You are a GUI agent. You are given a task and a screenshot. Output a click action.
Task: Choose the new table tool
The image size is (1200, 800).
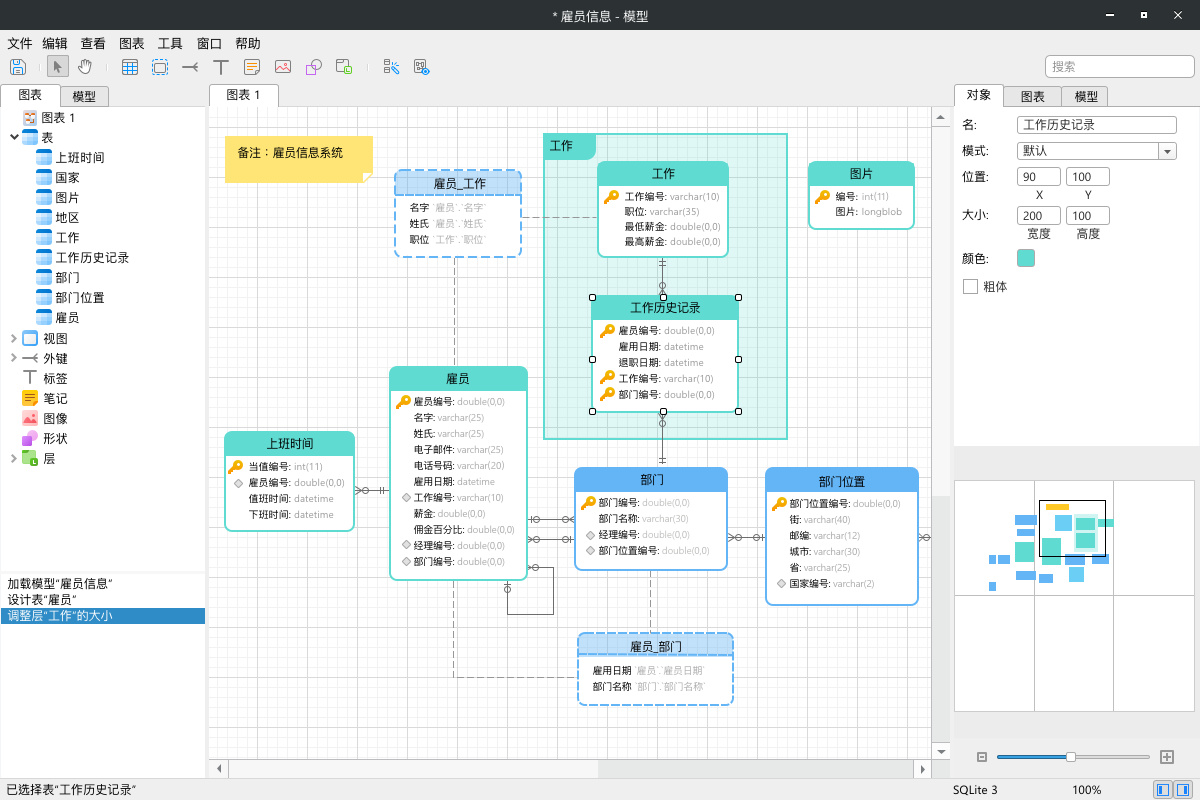click(130, 67)
